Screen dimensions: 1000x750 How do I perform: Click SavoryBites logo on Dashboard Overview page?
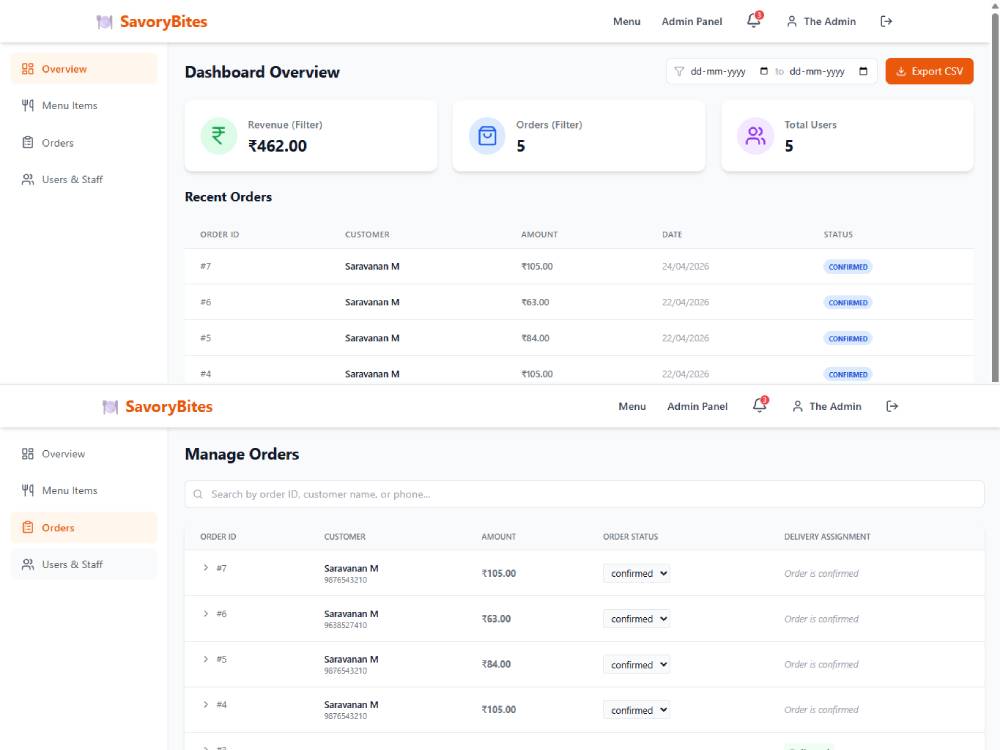(152, 22)
